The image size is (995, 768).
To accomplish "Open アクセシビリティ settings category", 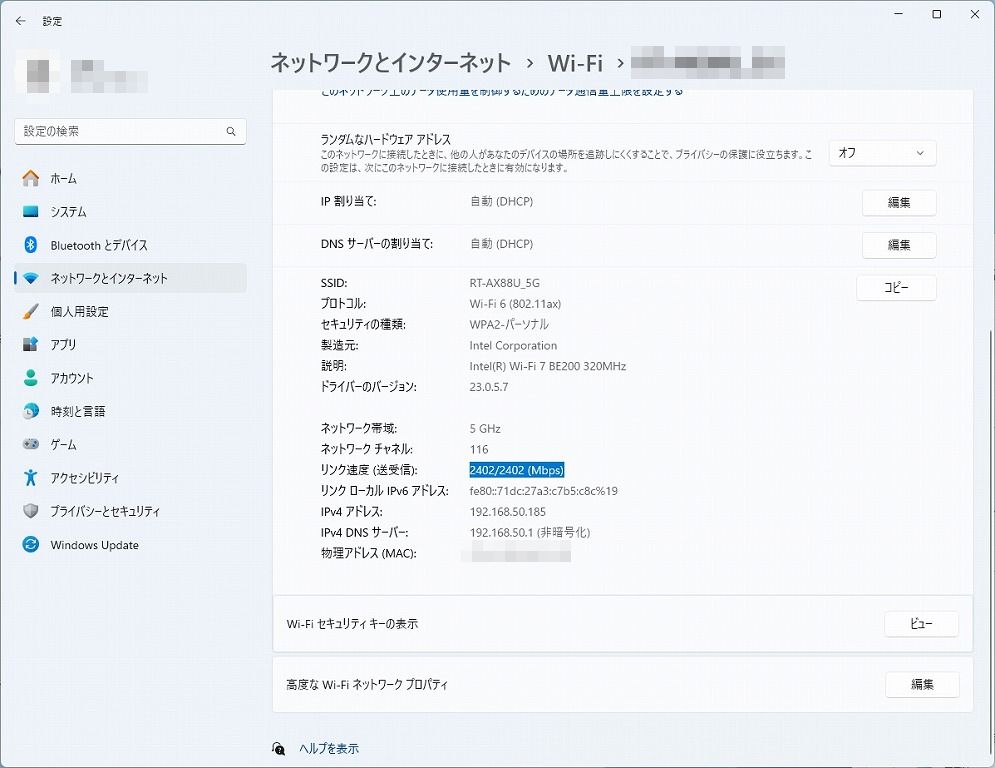I will (85, 478).
